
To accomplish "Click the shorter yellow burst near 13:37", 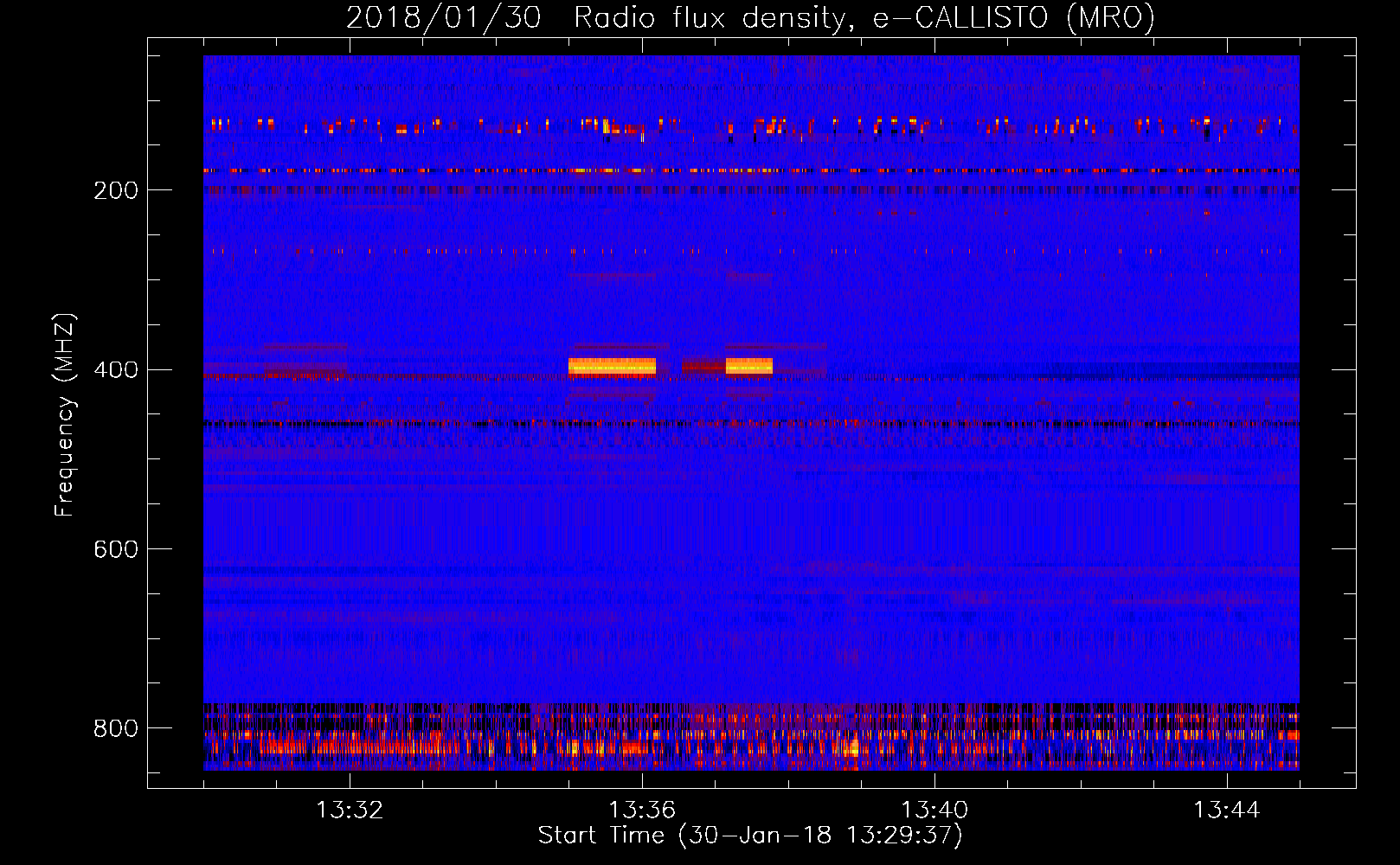I will coord(748,366).
